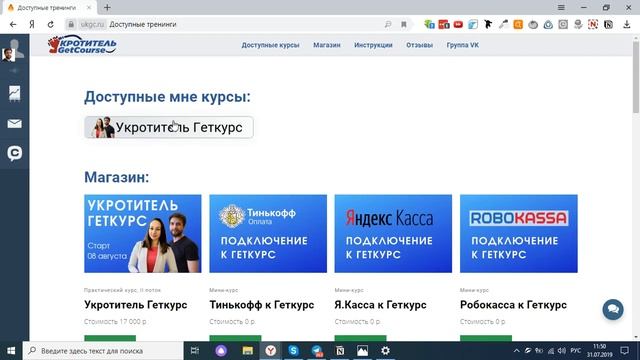Open Инструкции menu item
Screen dimensions: 640x360
(373, 45)
